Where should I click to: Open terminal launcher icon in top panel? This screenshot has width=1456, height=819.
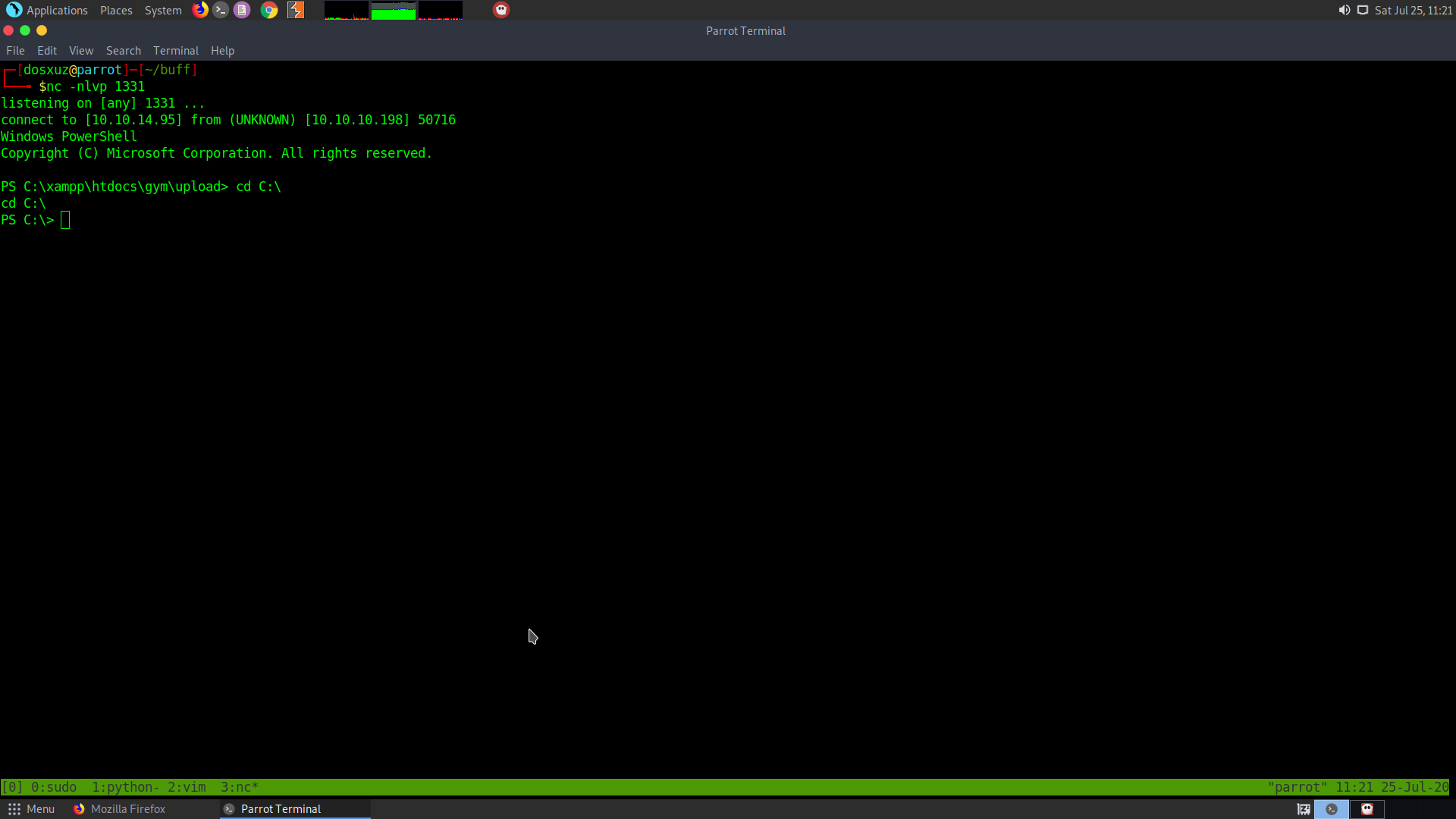pos(221,10)
